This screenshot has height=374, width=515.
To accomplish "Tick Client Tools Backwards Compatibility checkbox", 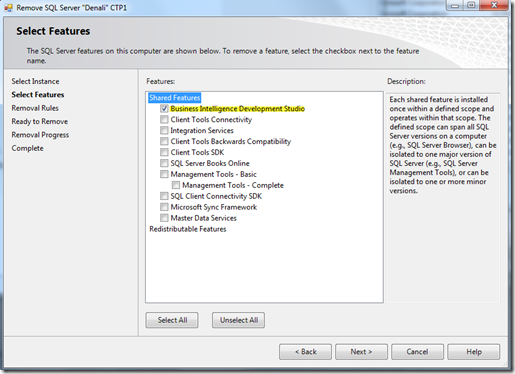I will pyautogui.click(x=164, y=141).
